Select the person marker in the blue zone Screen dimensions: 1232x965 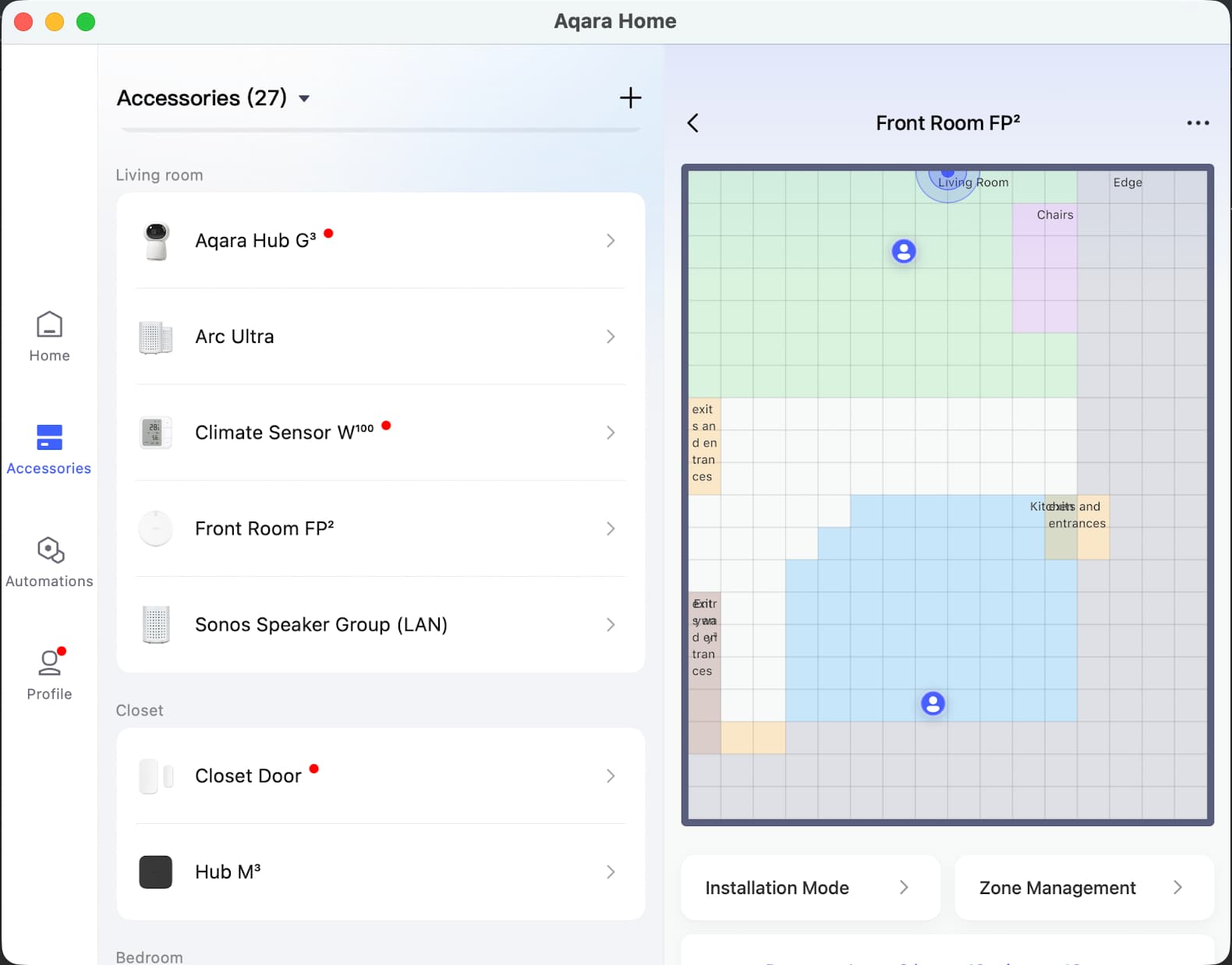[x=933, y=703]
